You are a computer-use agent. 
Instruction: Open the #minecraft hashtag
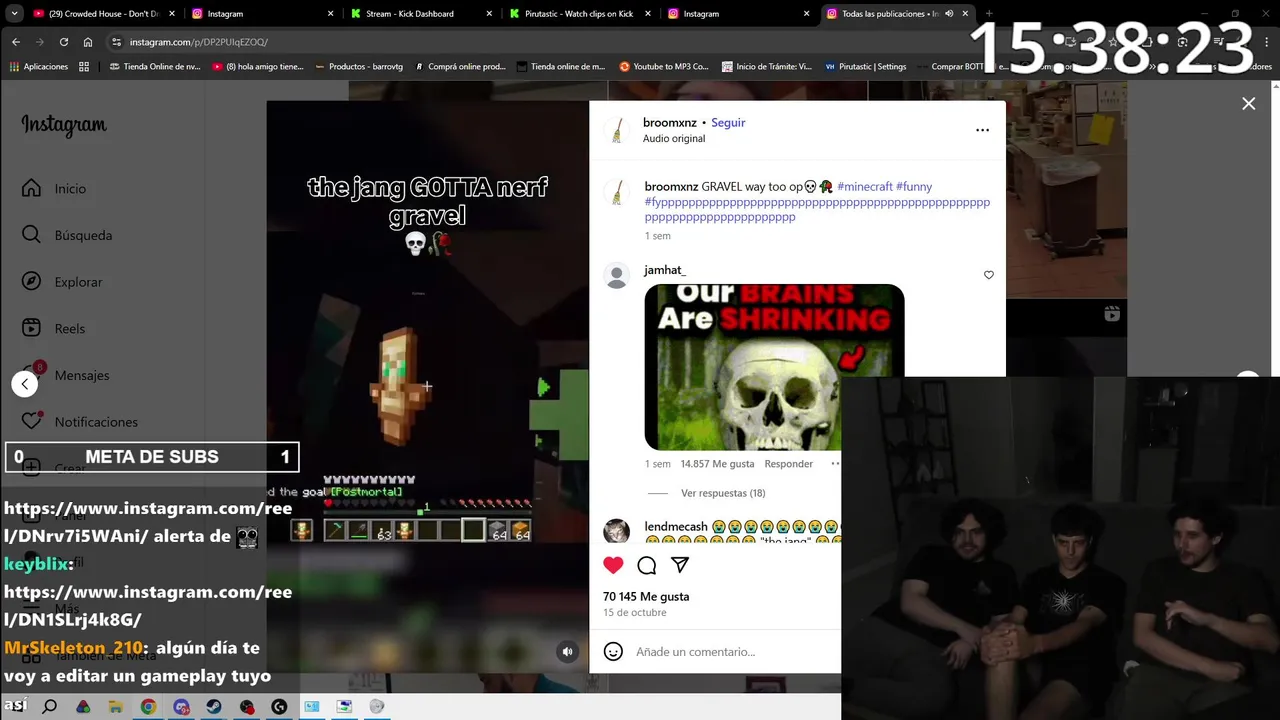(864, 186)
